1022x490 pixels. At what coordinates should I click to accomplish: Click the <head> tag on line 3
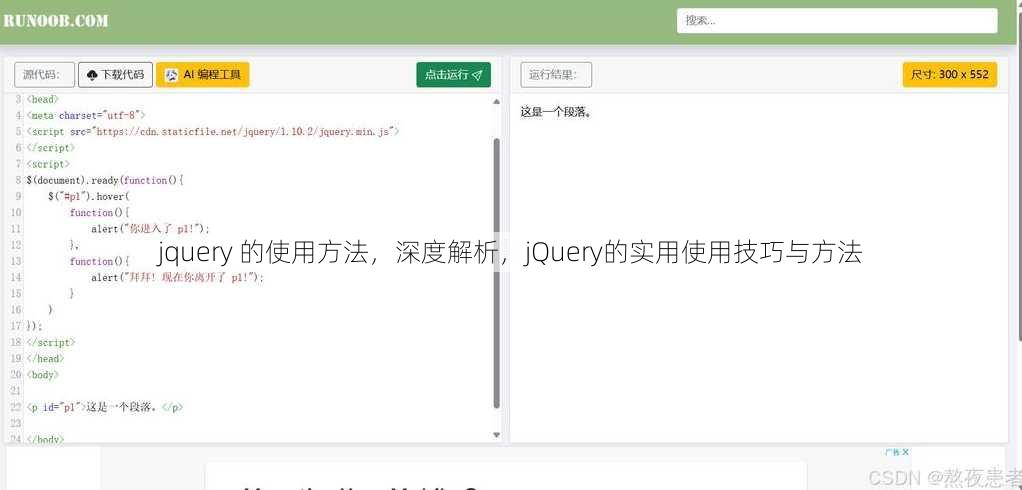point(42,99)
